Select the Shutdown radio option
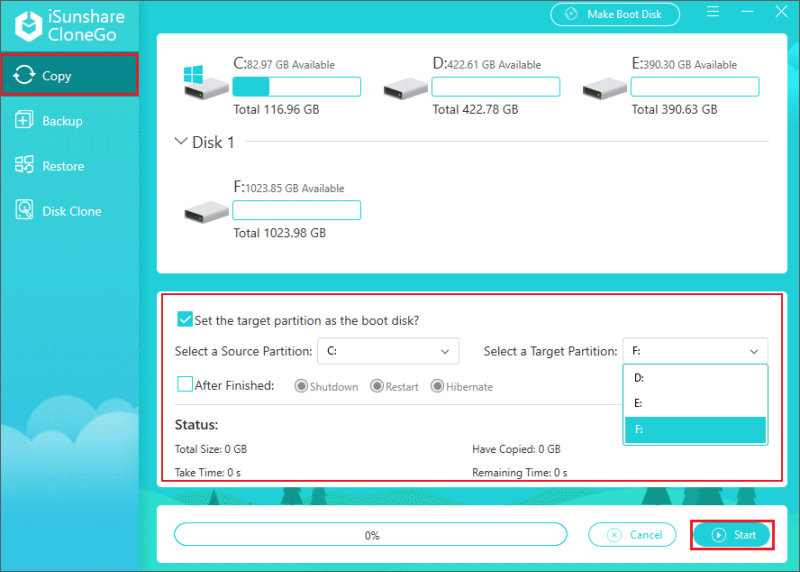Image resolution: width=800 pixels, height=572 pixels. point(301,386)
